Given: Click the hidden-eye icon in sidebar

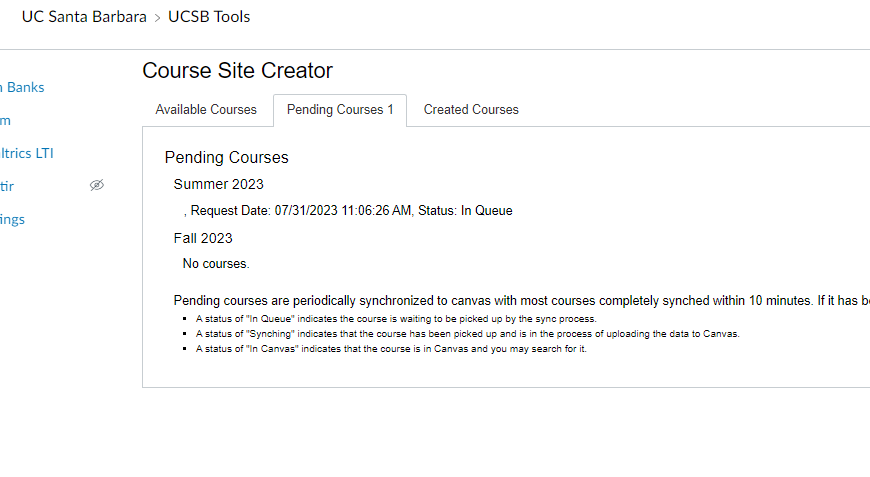Looking at the screenshot, I should [x=97, y=185].
